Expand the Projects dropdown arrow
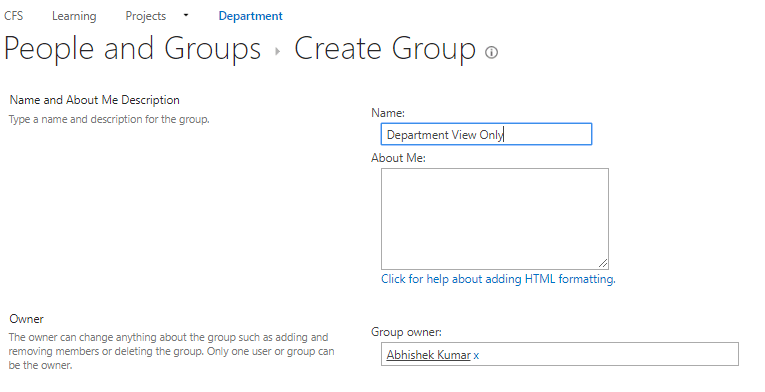The image size is (765, 392). pyautogui.click(x=186, y=16)
